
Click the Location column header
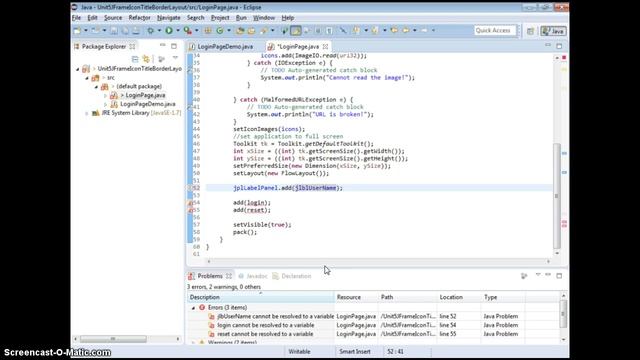coord(459,297)
